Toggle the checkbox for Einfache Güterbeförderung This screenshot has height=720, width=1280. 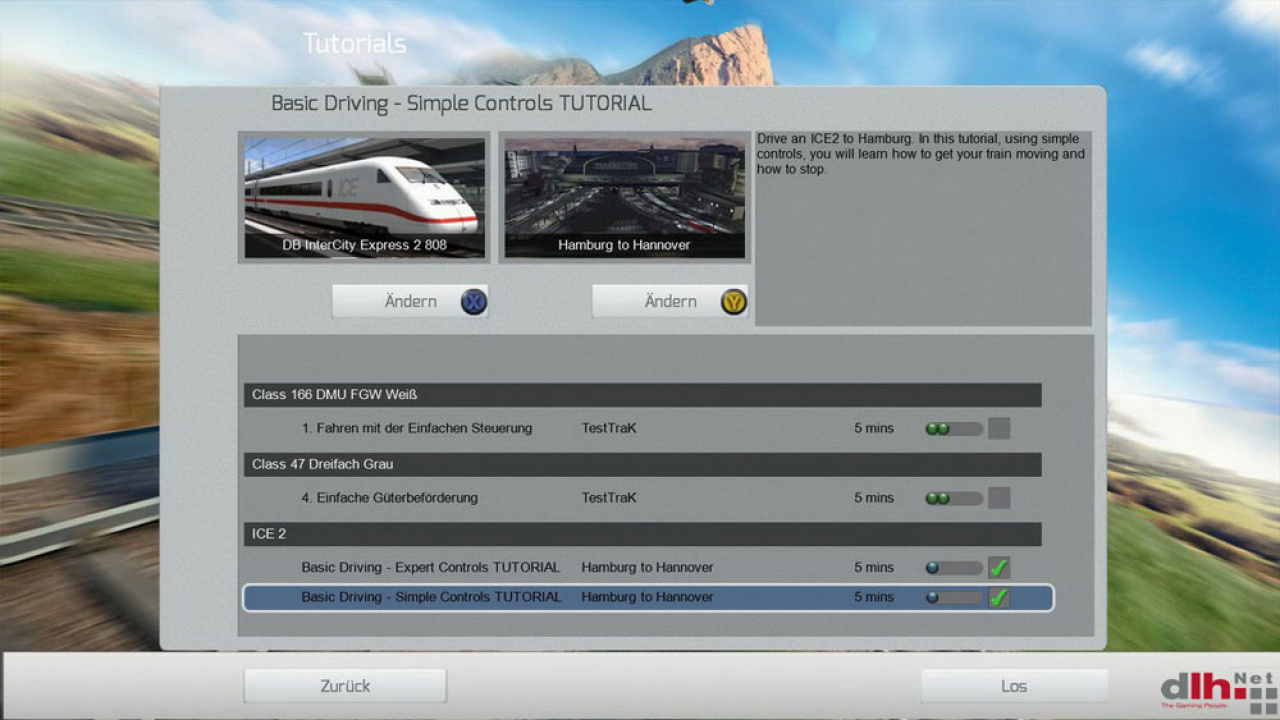pos(999,498)
